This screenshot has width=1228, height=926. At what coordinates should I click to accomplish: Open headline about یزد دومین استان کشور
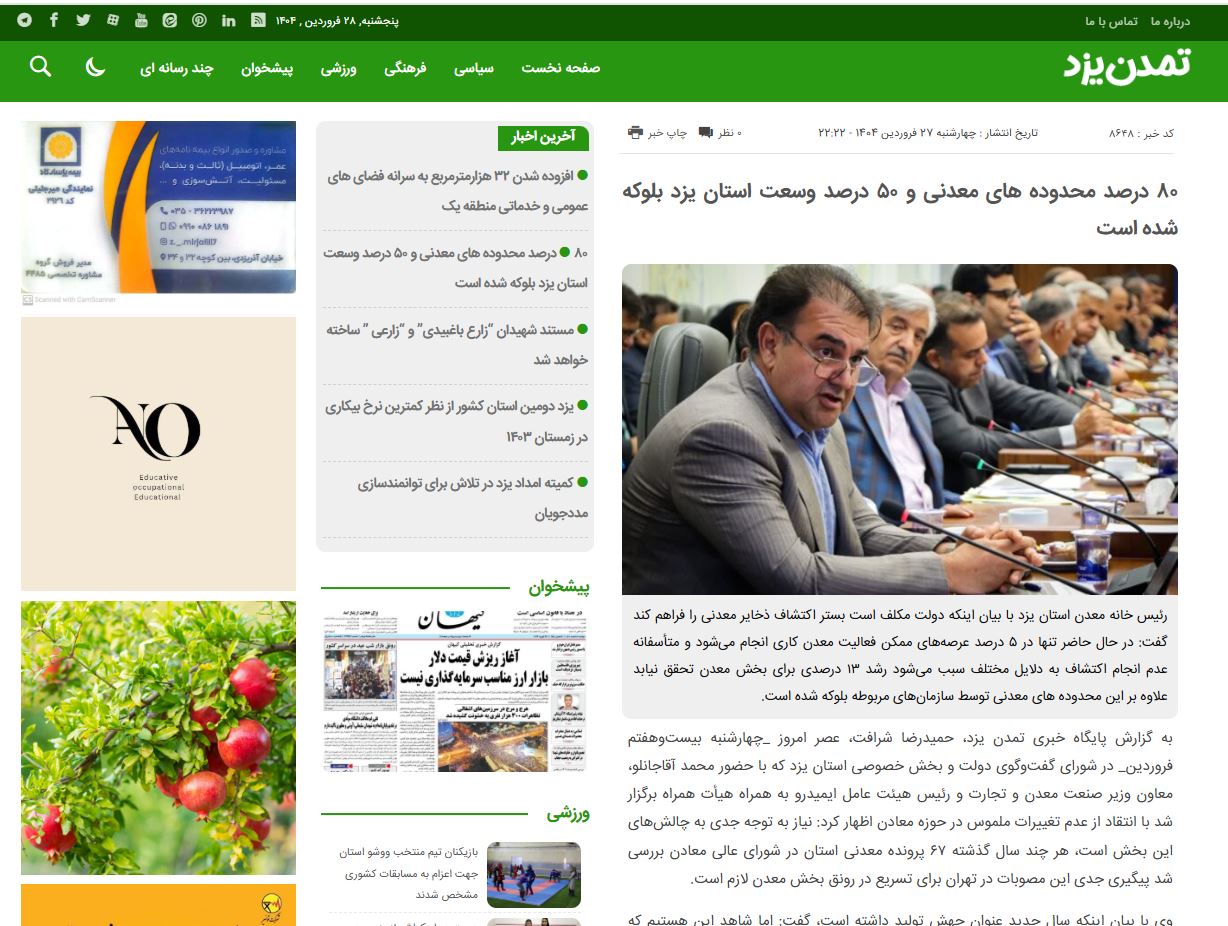tap(456, 421)
